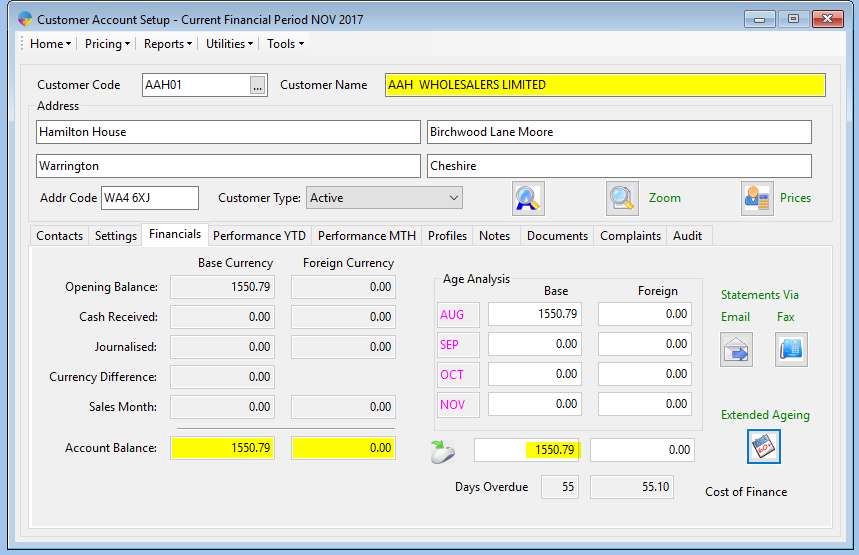Image resolution: width=859 pixels, height=555 pixels.
Task: Open the Extended Ageing calendar icon
Action: pos(764,447)
